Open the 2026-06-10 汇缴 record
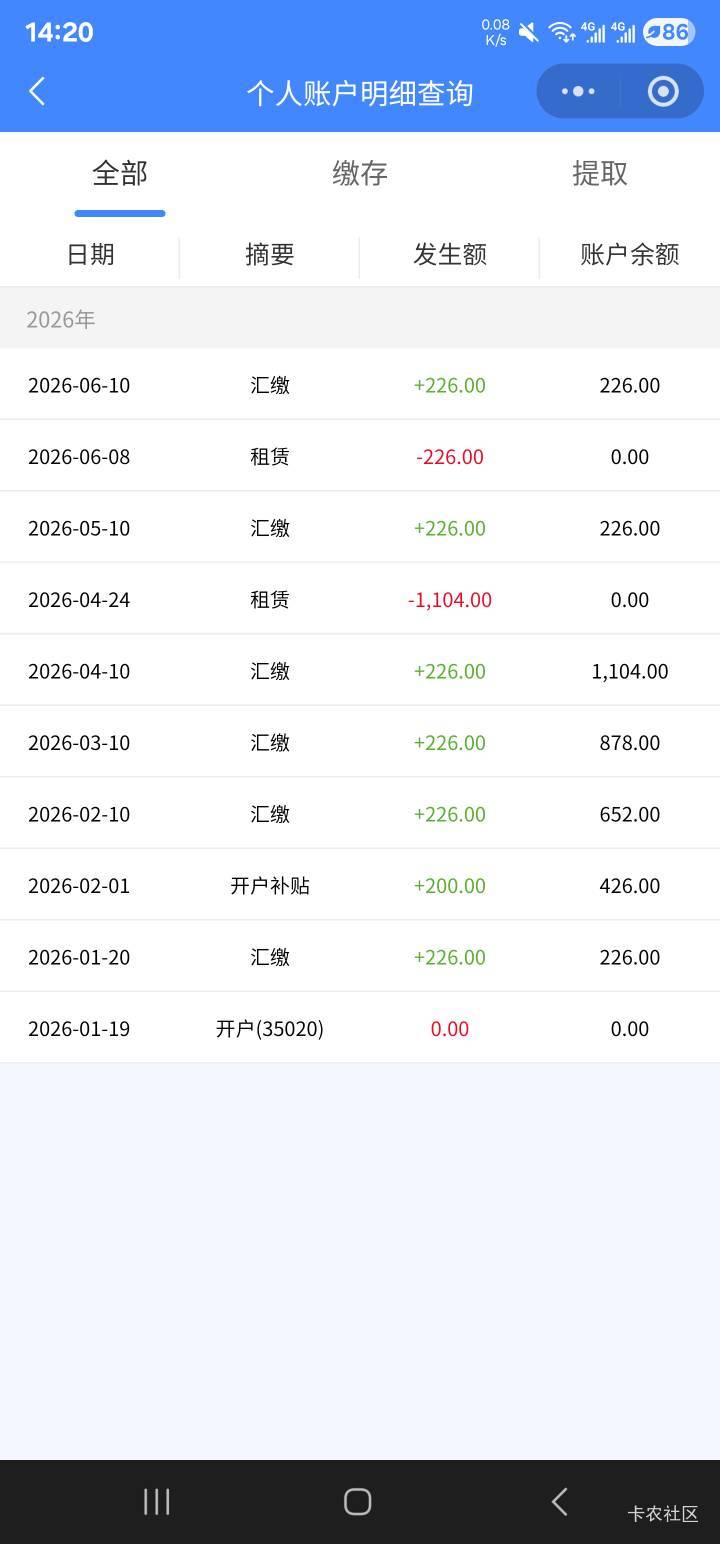 click(360, 385)
